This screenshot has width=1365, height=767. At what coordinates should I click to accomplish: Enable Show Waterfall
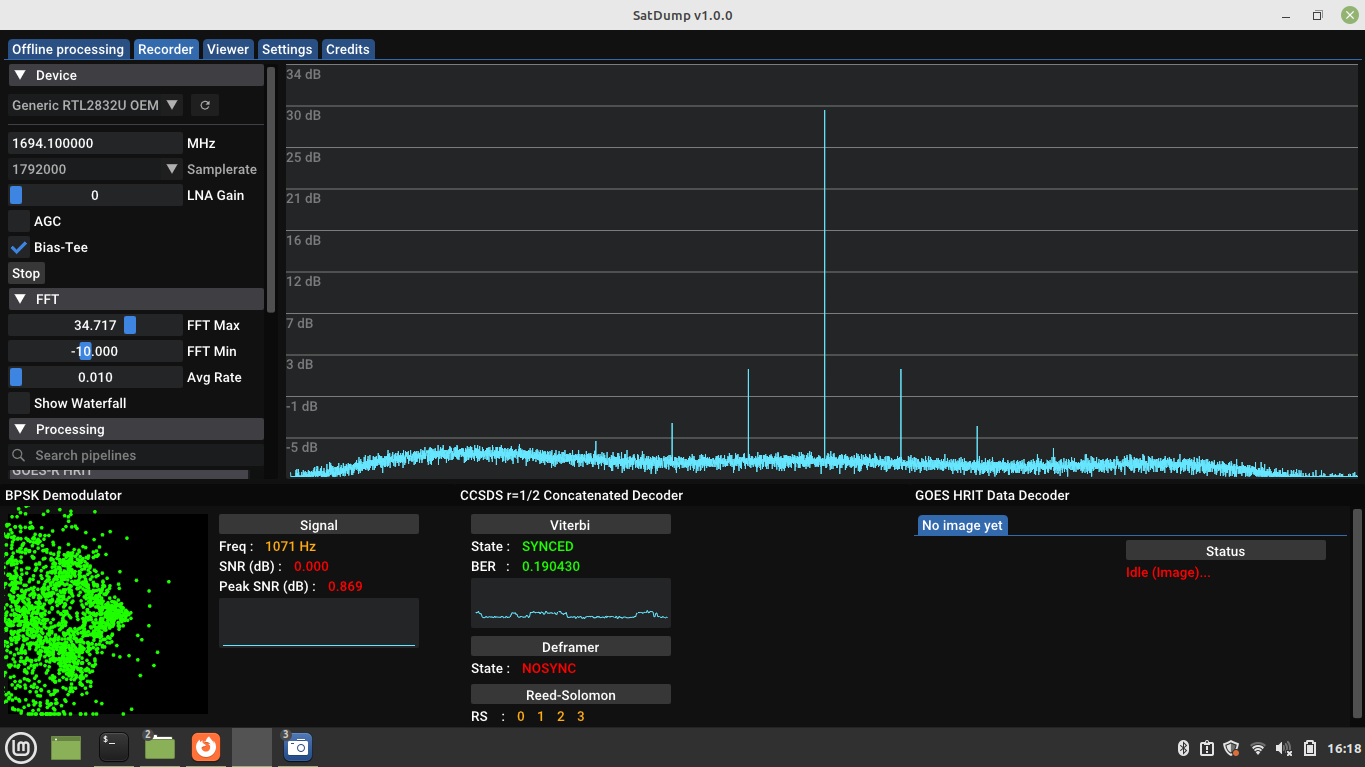[17, 403]
